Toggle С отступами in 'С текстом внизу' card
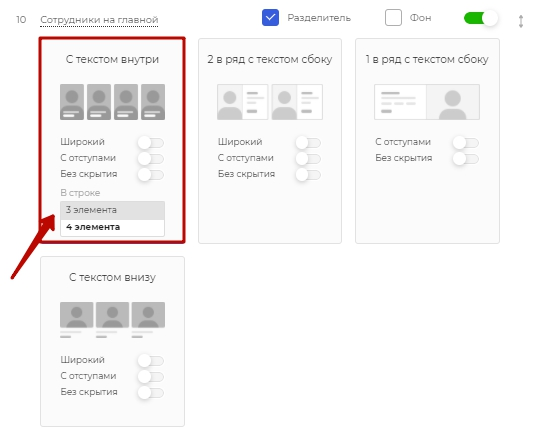The height and width of the screenshot is (431, 535). click(151, 376)
